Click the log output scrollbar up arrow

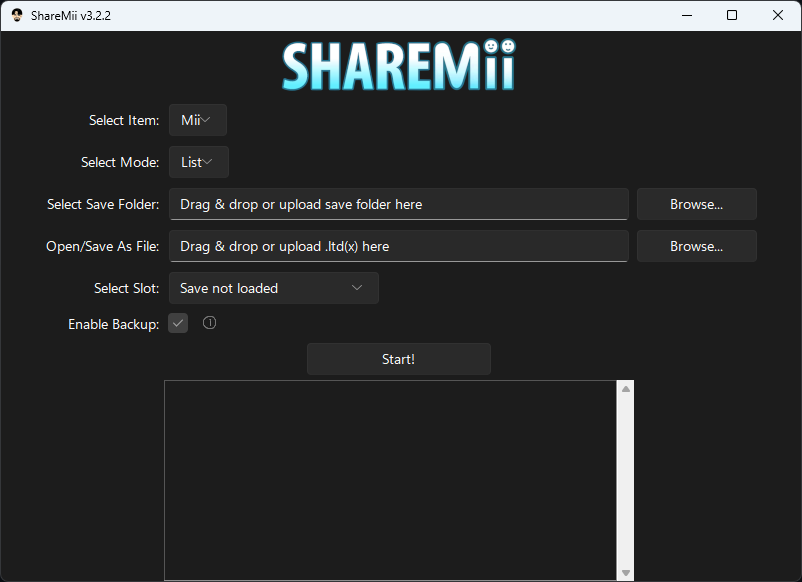626,389
